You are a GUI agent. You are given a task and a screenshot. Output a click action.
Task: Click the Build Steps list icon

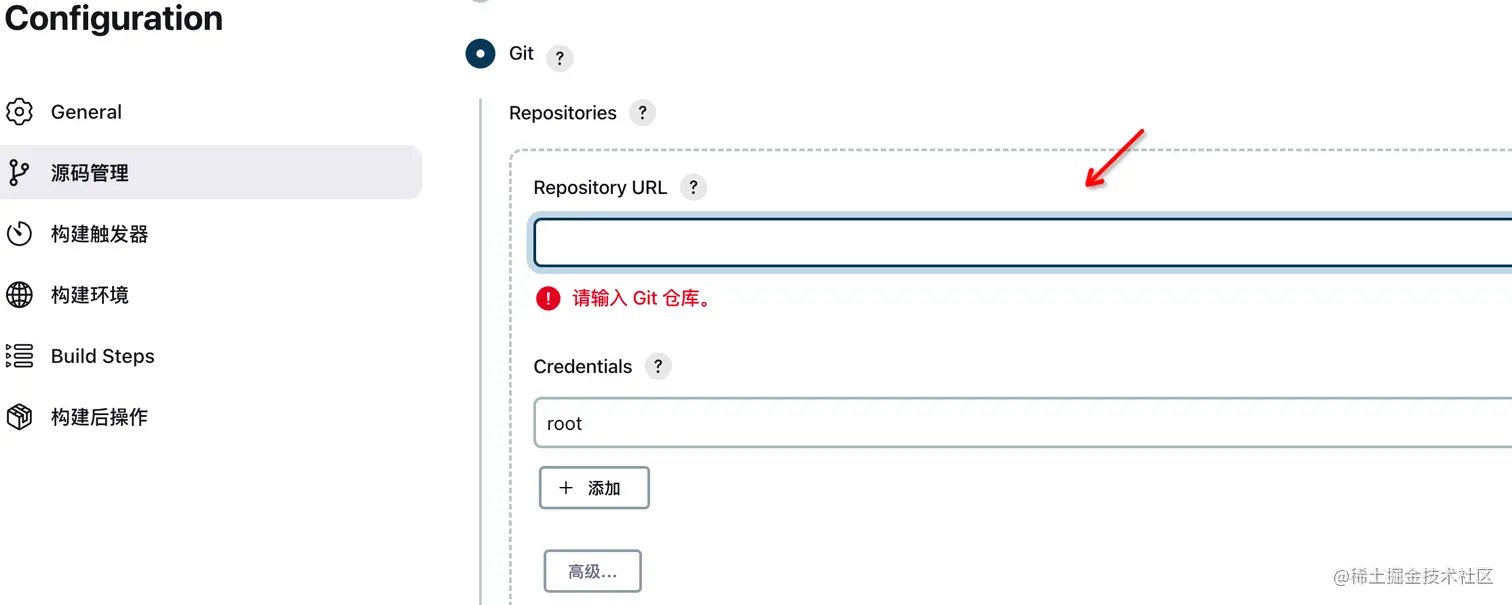tap(19, 356)
